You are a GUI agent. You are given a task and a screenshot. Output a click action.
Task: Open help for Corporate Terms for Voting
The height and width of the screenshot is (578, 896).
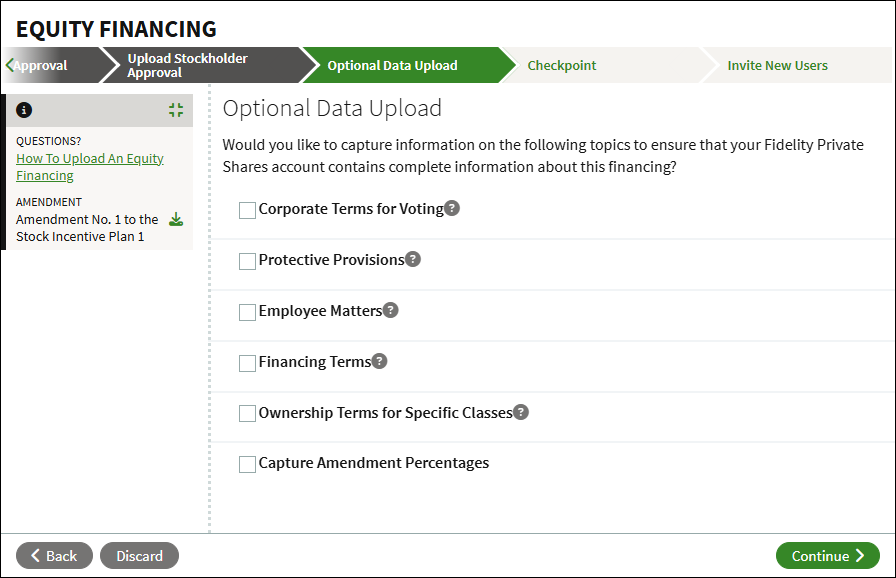click(452, 208)
